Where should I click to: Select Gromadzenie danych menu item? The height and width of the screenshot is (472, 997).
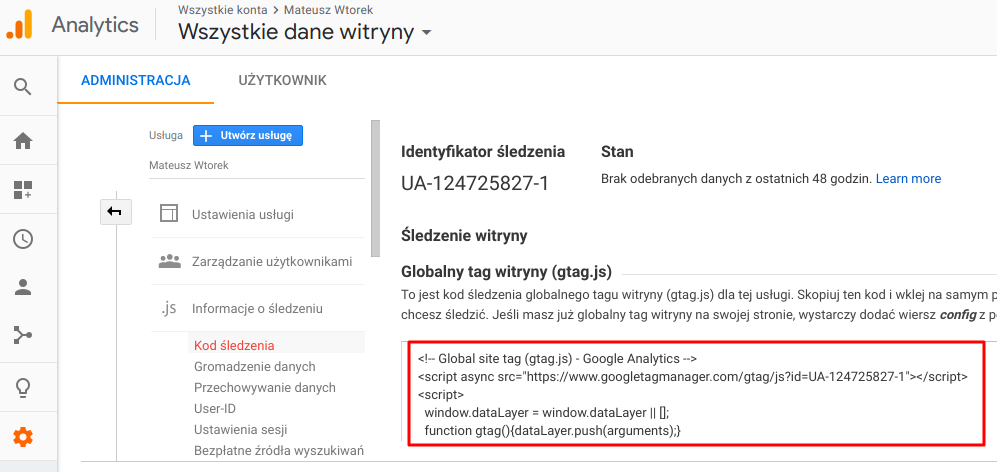[254, 366]
